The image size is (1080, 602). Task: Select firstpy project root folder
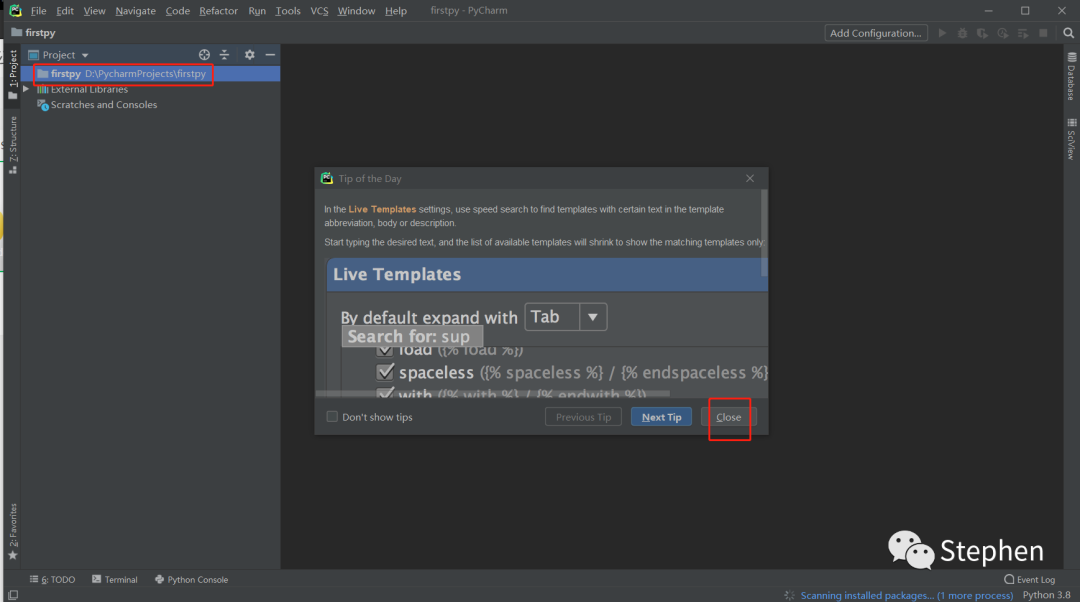(150, 74)
